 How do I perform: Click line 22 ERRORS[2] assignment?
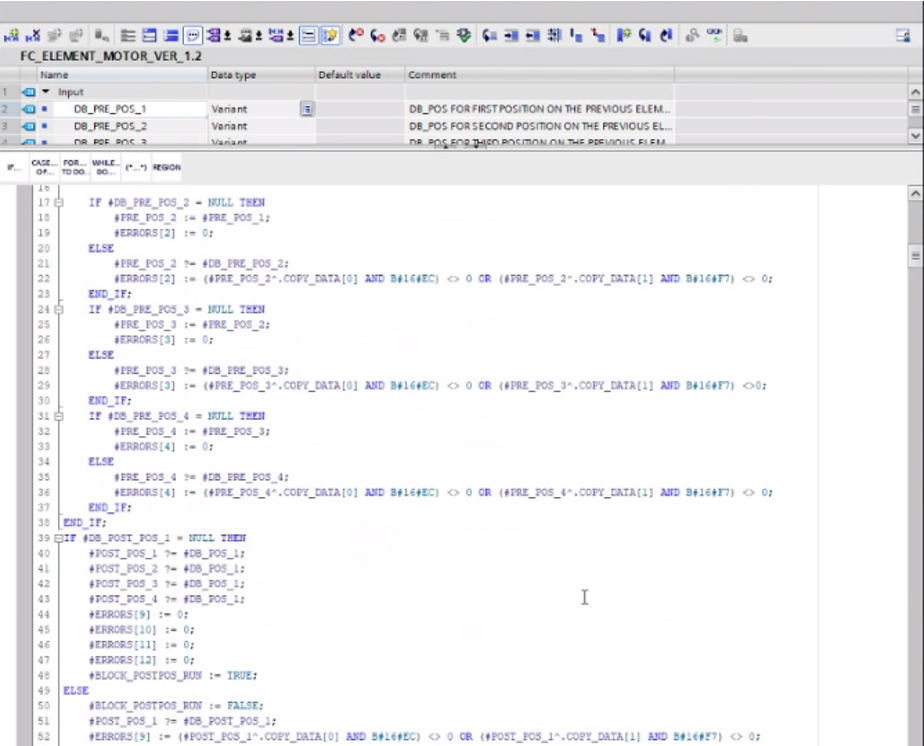[443, 279]
